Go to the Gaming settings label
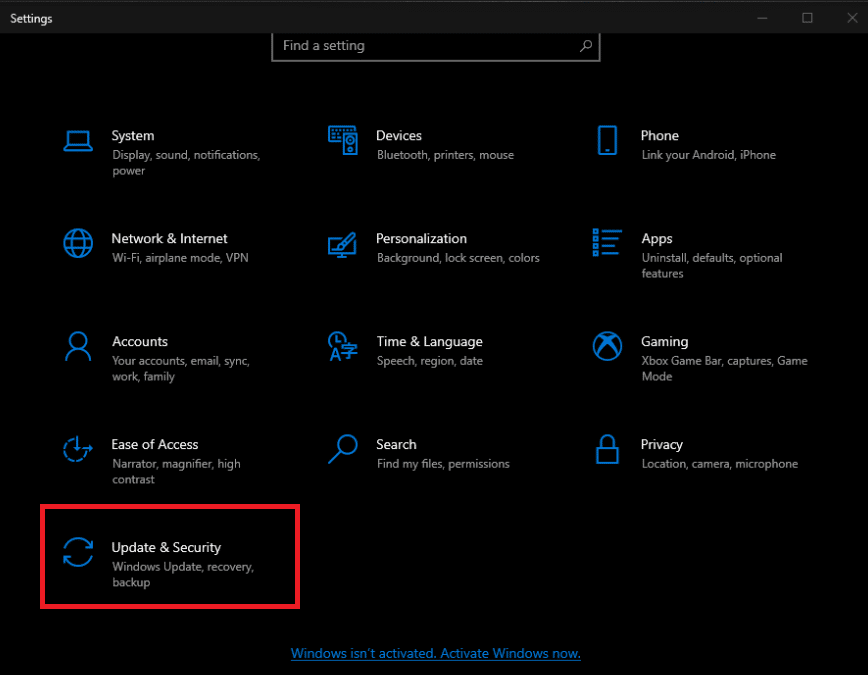The height and width of the screenshot is (675, 868). (x=664, y=341)
